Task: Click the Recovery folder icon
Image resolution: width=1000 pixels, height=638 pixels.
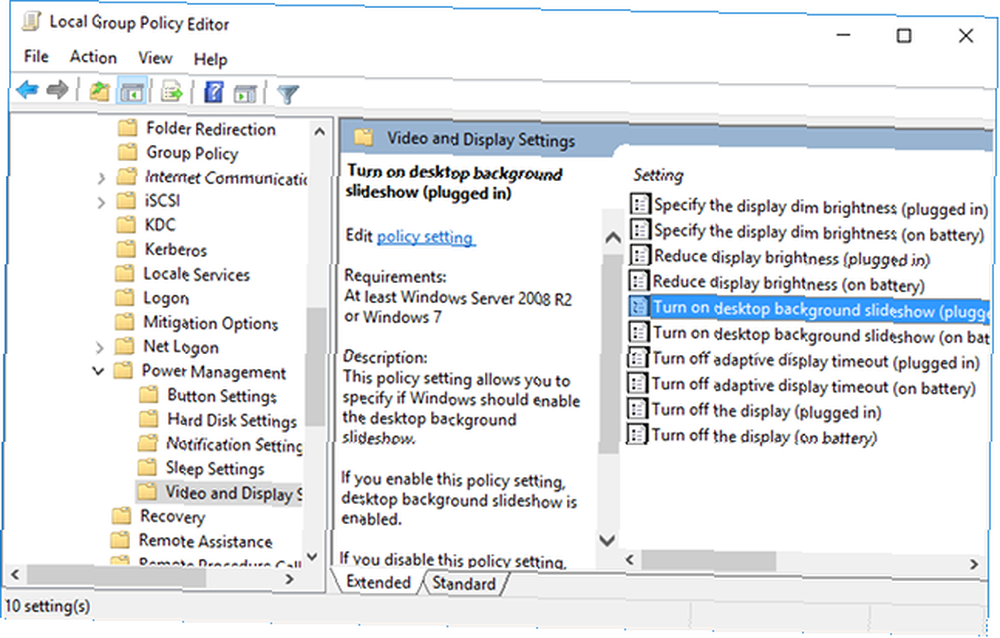Action: (x=121, y=516)
